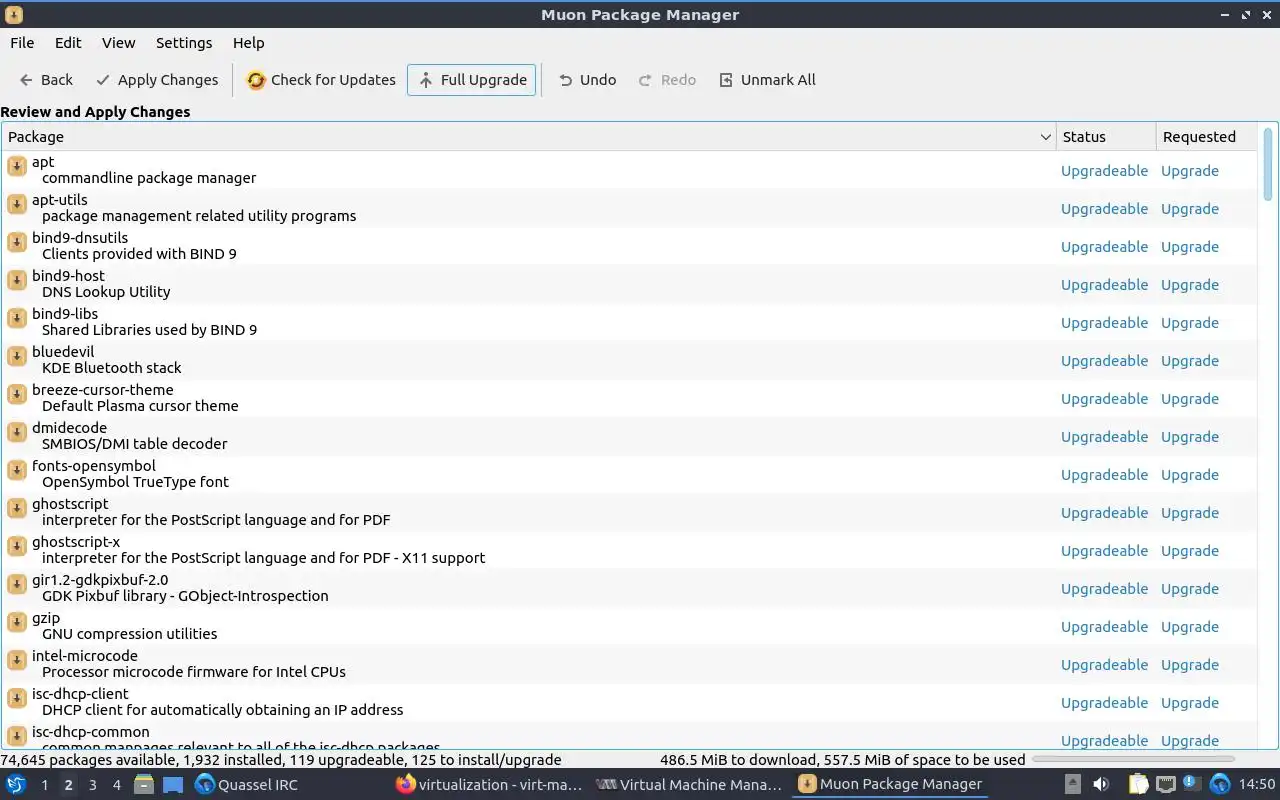Viewport: 1280px width, 800px height.
Task: Sort by the Requested column header
Action: (x=1206, y=137)
